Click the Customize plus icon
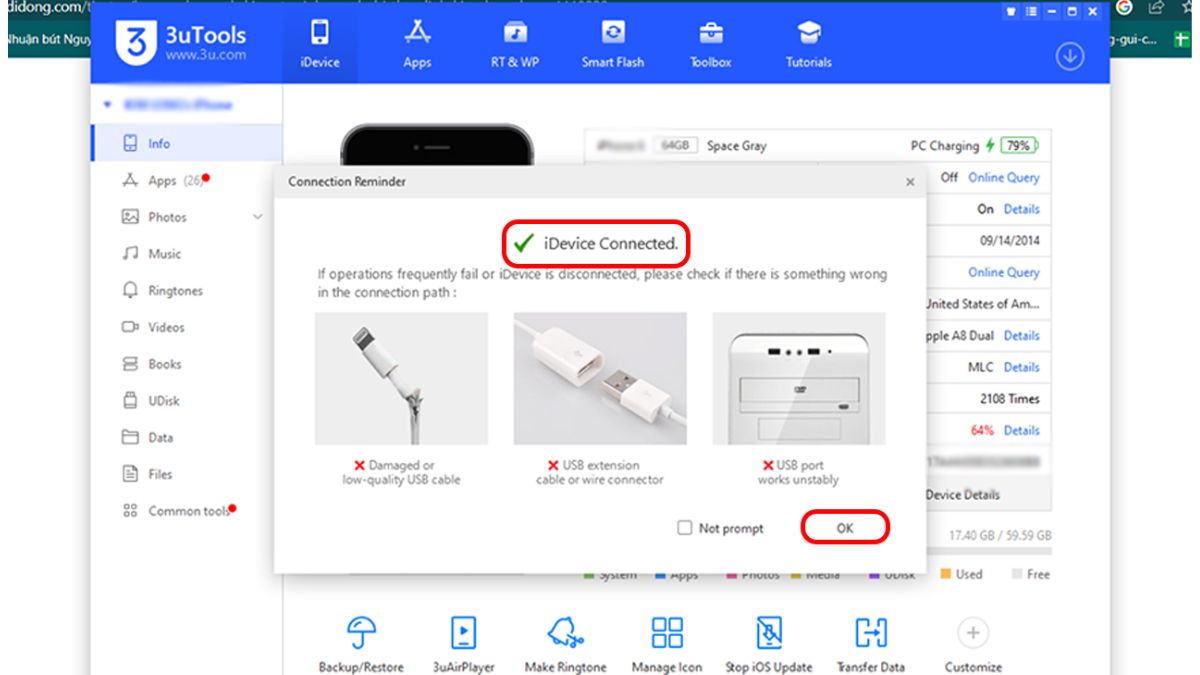 tap(971, 632)
